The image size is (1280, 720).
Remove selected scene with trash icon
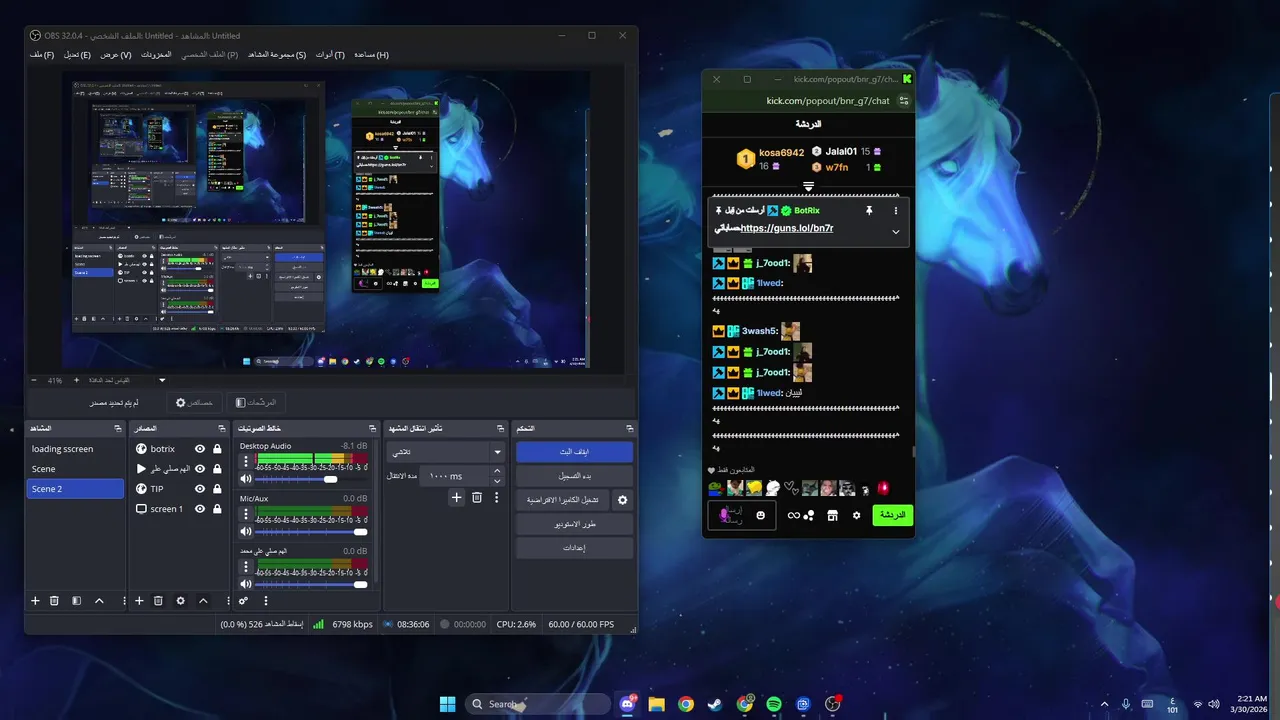coord(55,601)
